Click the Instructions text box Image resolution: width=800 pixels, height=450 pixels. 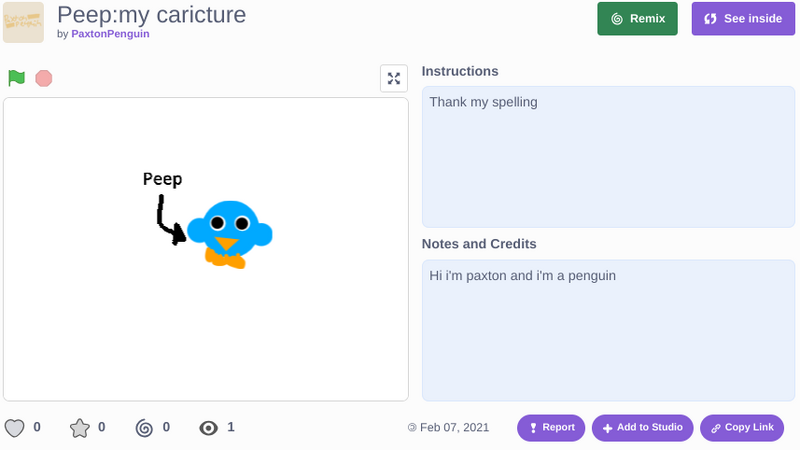coord(608,157)
